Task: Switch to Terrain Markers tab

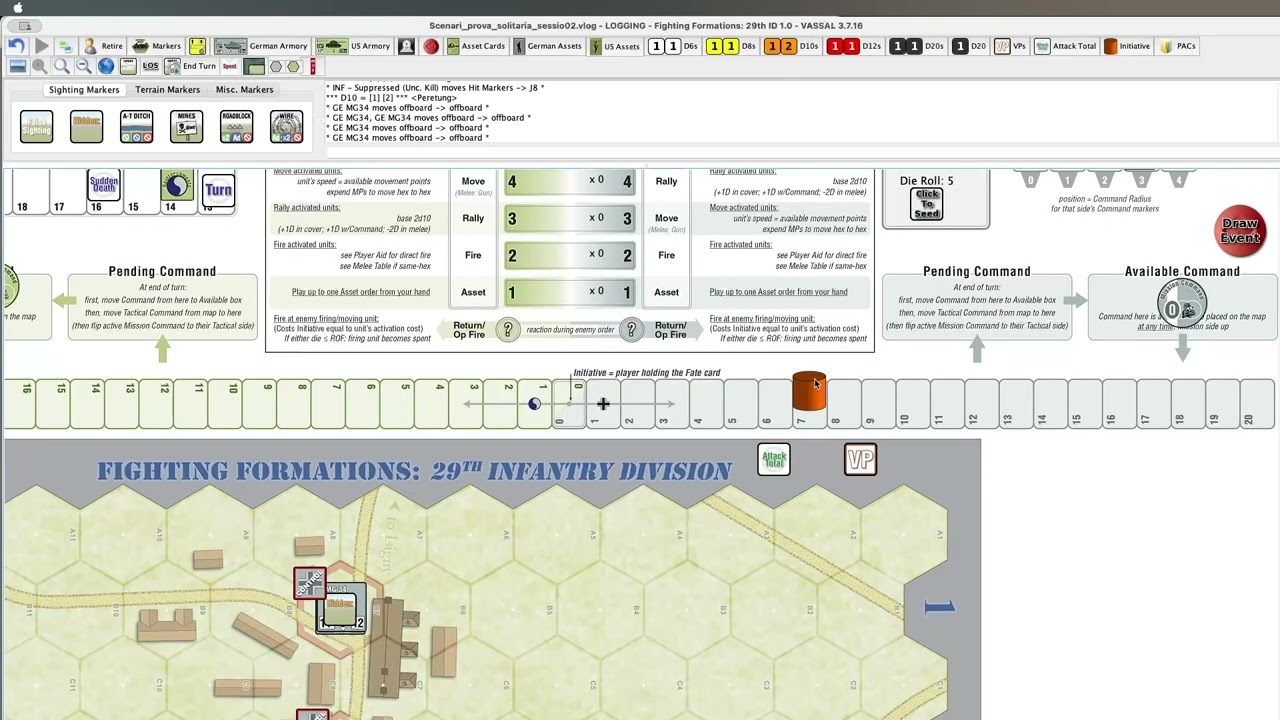Action: pyautogui.click(x=167, y=90)
